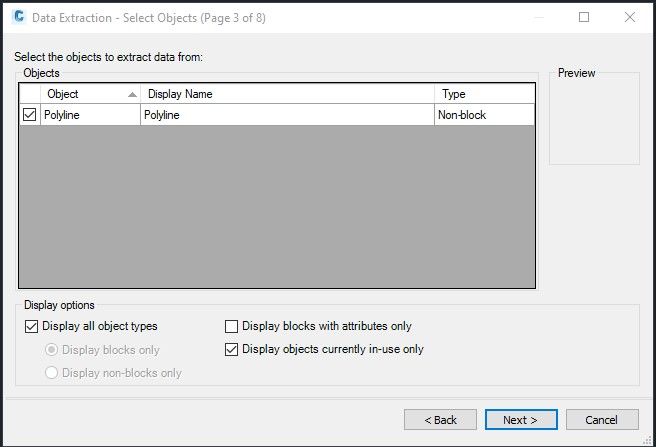Screen dimensions: 656x447
Task: Toggle Display objects currently in-use only
Action: pyautogui.click(x=232, y=349)
